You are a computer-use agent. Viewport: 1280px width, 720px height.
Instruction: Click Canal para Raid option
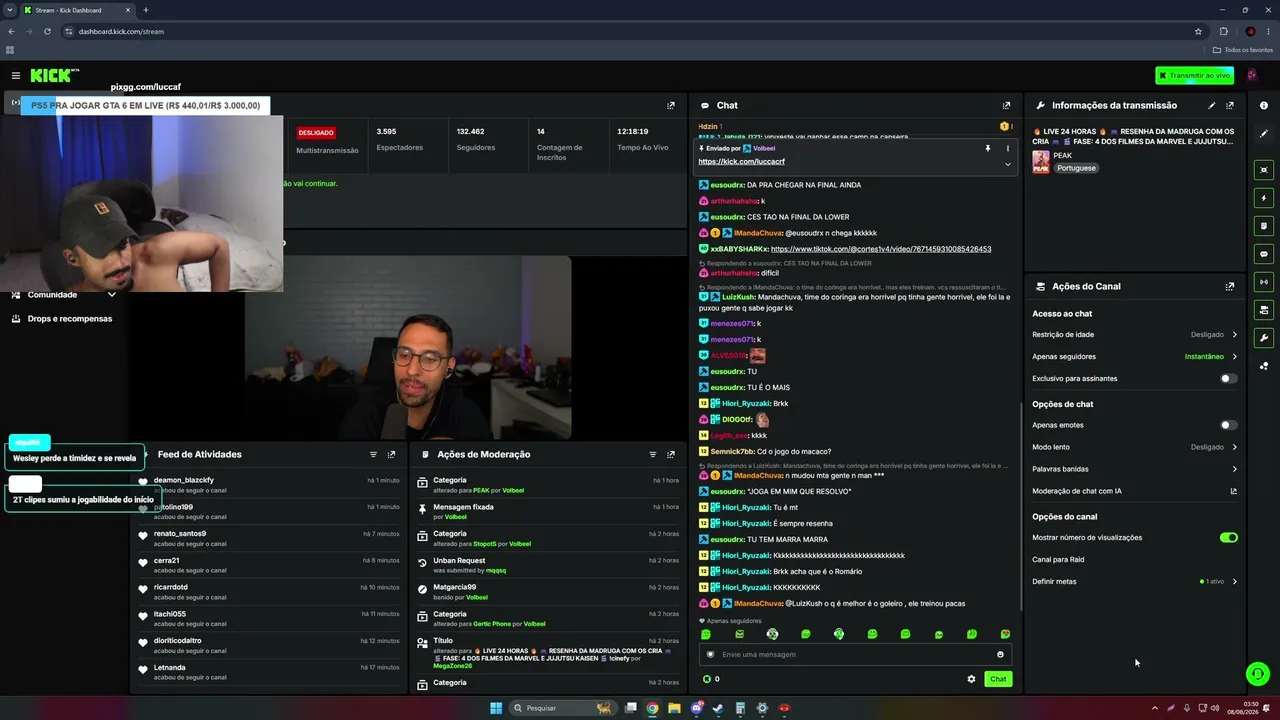1058,559
